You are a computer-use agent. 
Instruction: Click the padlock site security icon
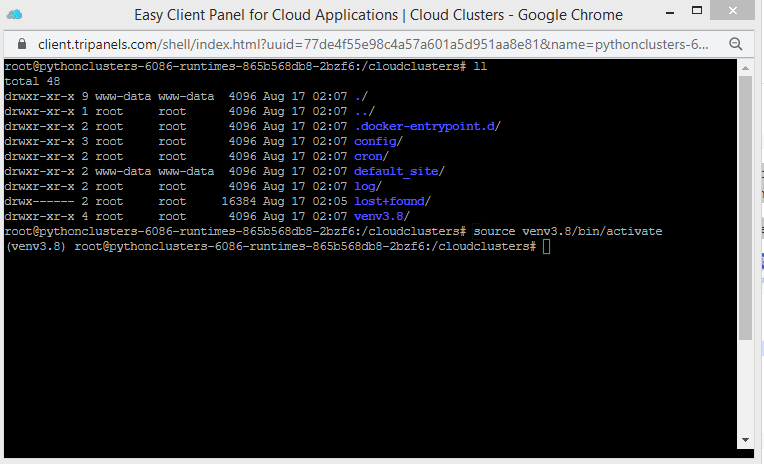point(20,45)
